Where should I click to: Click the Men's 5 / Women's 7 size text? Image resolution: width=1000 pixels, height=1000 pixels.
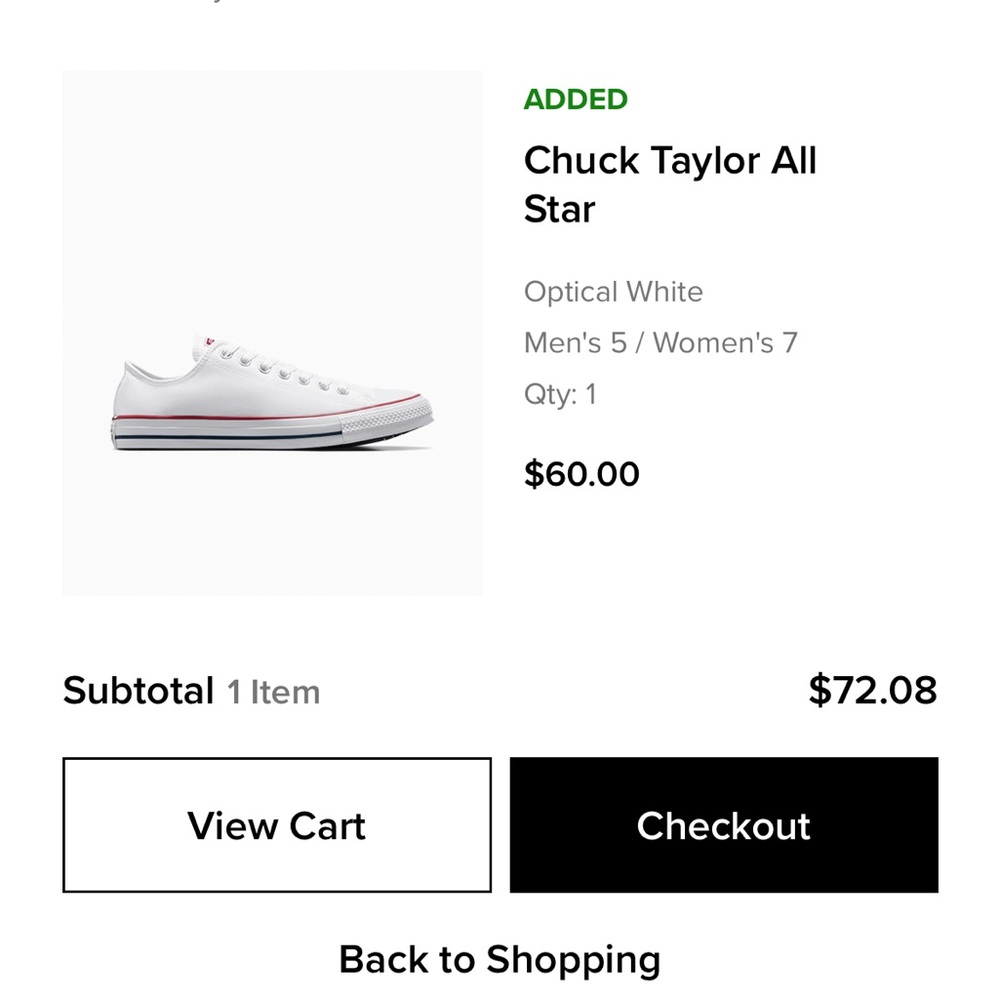659,342
